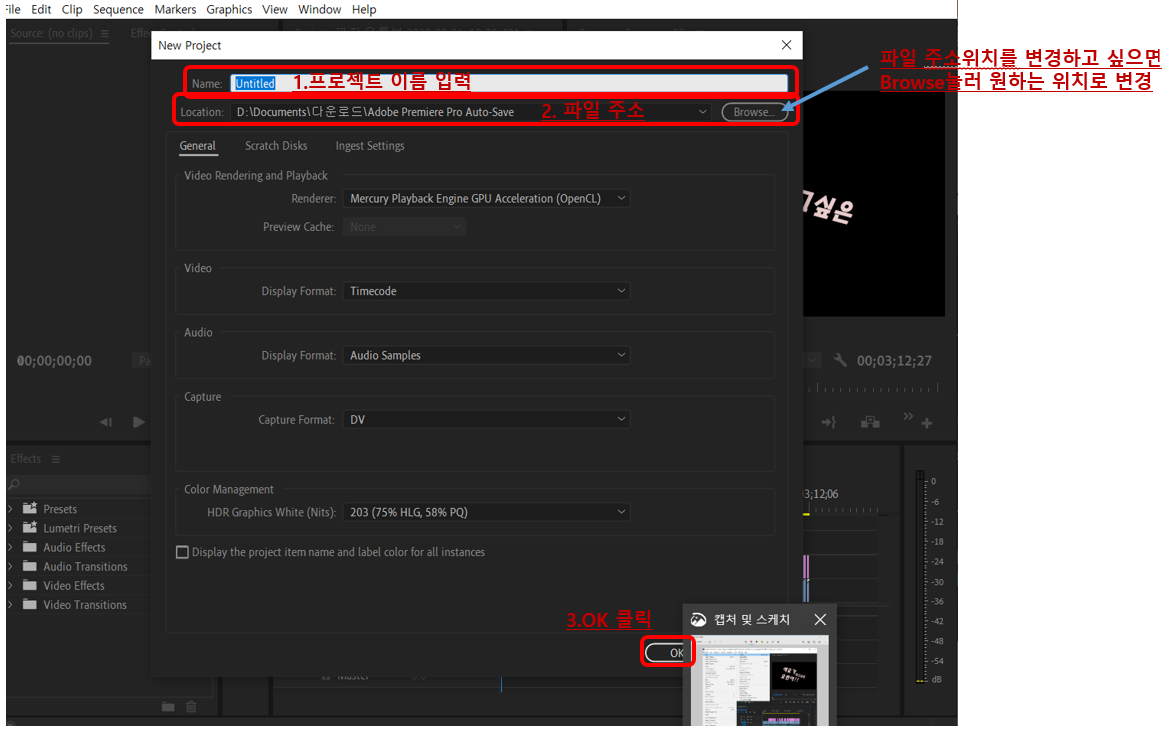
Task: Open the Source panel hamburger menu
Action: (104, 33)
